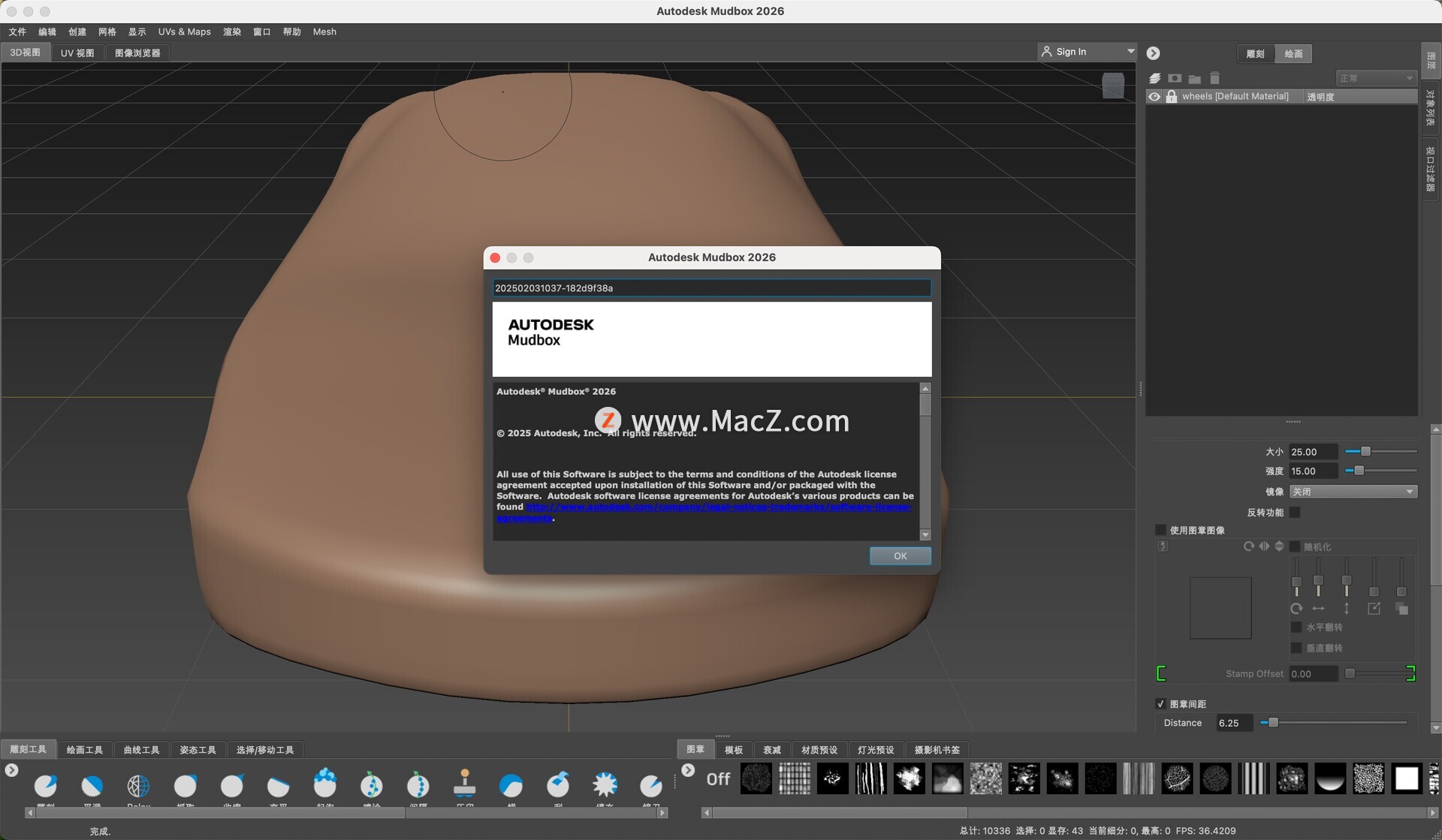Viewport: 1442px width, 840px height.
Task: Select the Pinch (收缩) sculpt tool icon
Action: tap(232, 785)
